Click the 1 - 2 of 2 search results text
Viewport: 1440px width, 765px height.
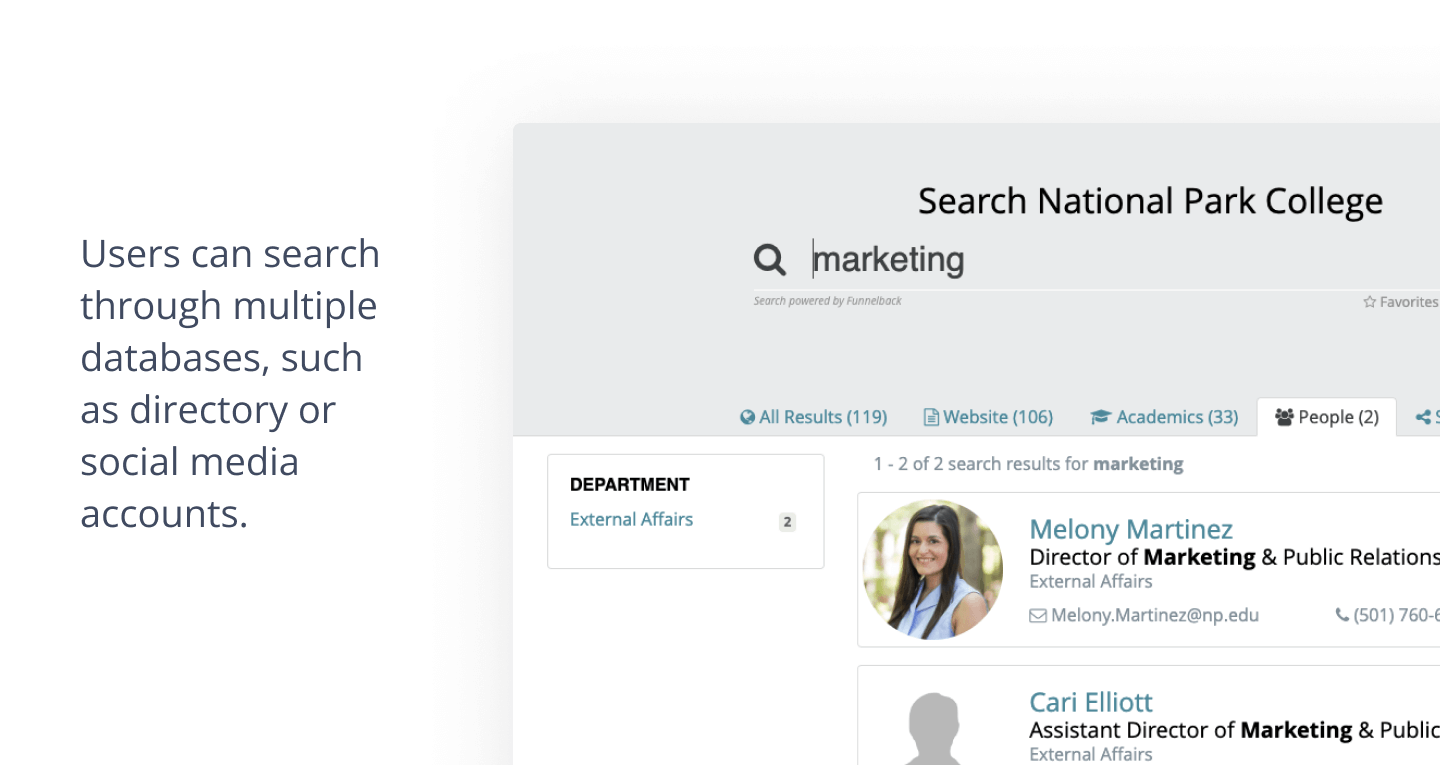[1028, 464]
